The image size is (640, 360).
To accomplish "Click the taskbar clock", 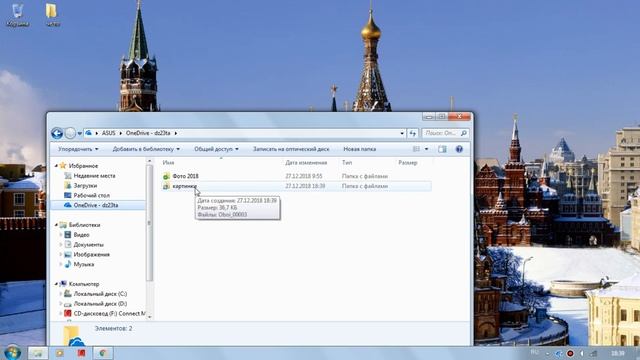I will click(618, 353).
